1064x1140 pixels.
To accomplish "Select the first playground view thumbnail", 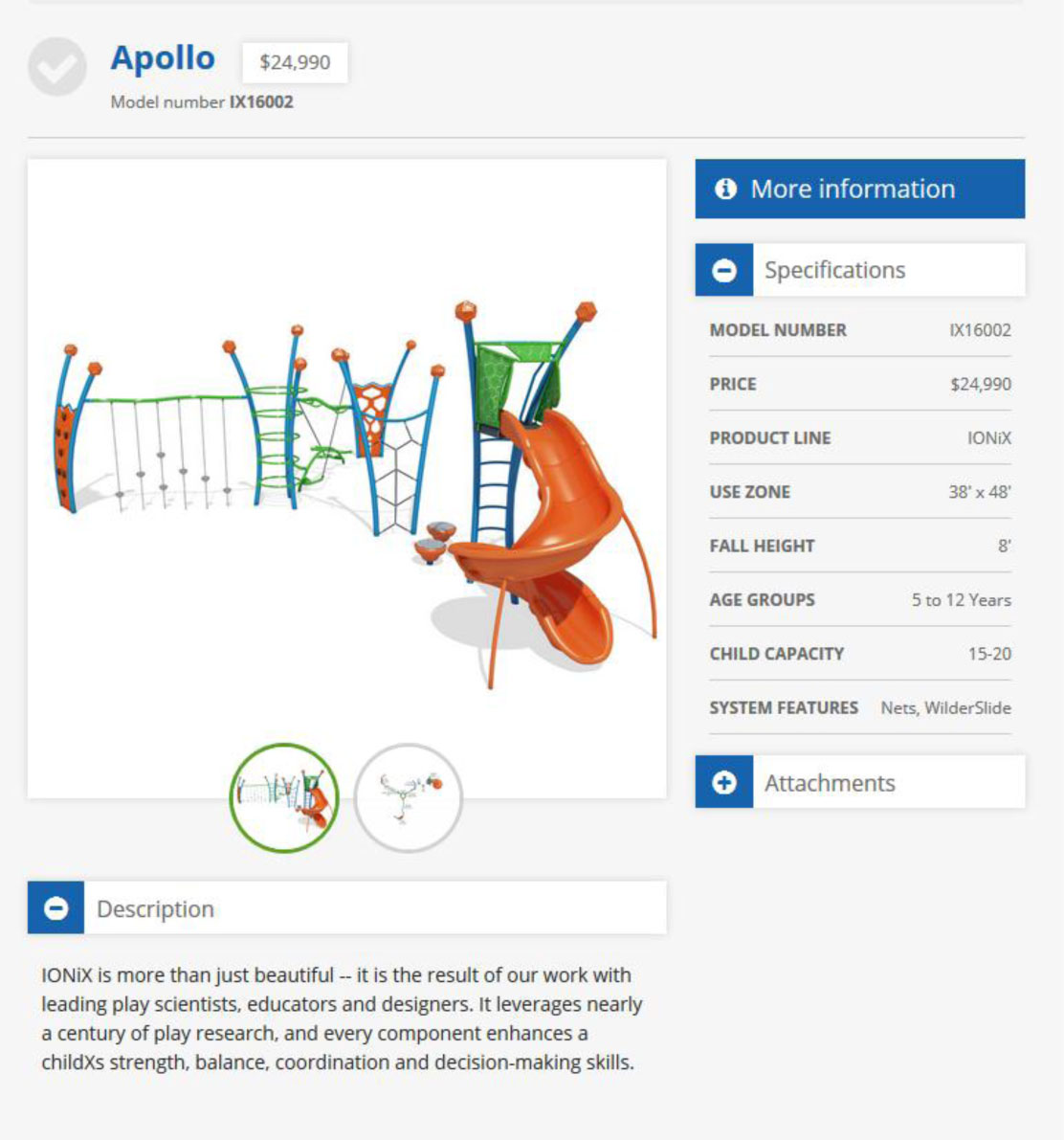I will tap(284, 798).
